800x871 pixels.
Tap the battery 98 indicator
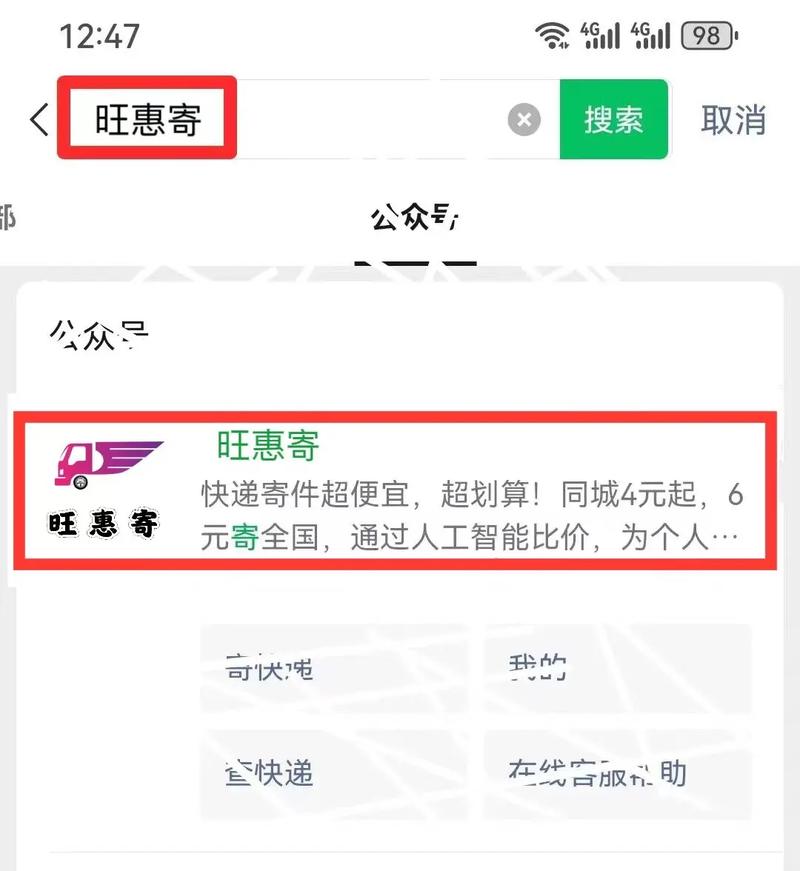click(709, 36)
